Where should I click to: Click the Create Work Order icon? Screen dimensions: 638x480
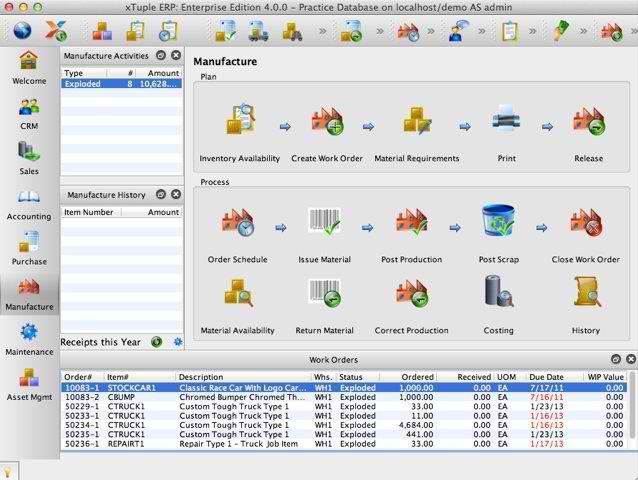(x=327, y=121)
